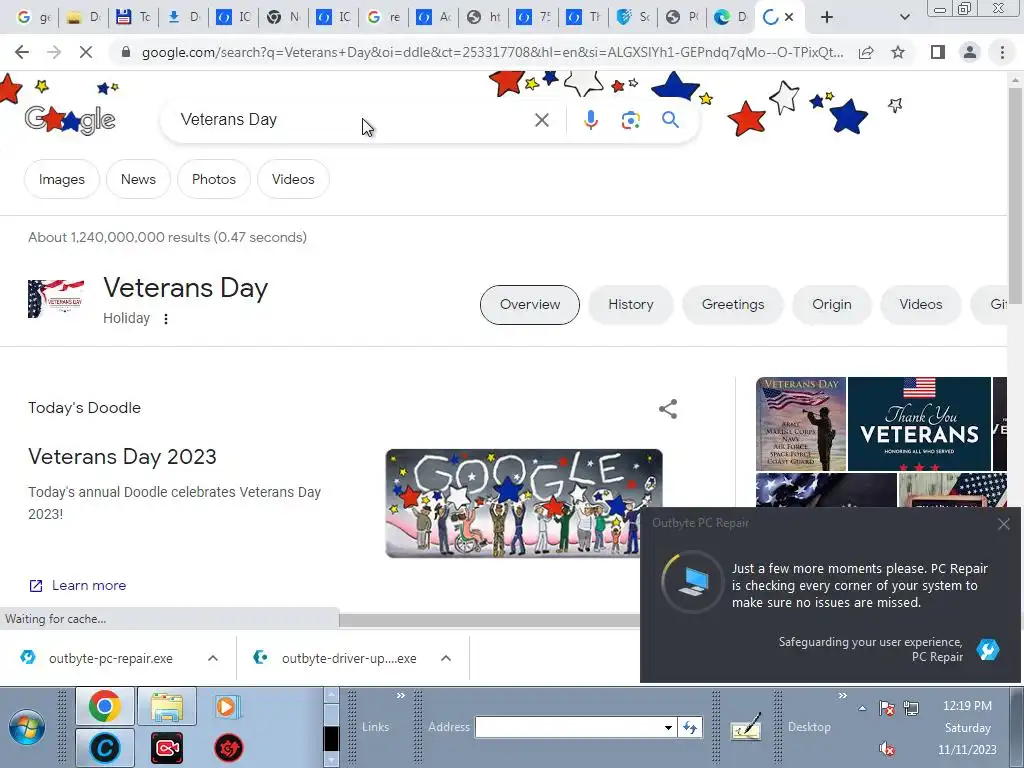Image resolution: width=1024 pixels, height=768 pixels.
Task: Click the blue magnifier search icon
Action: pos(670,120)
